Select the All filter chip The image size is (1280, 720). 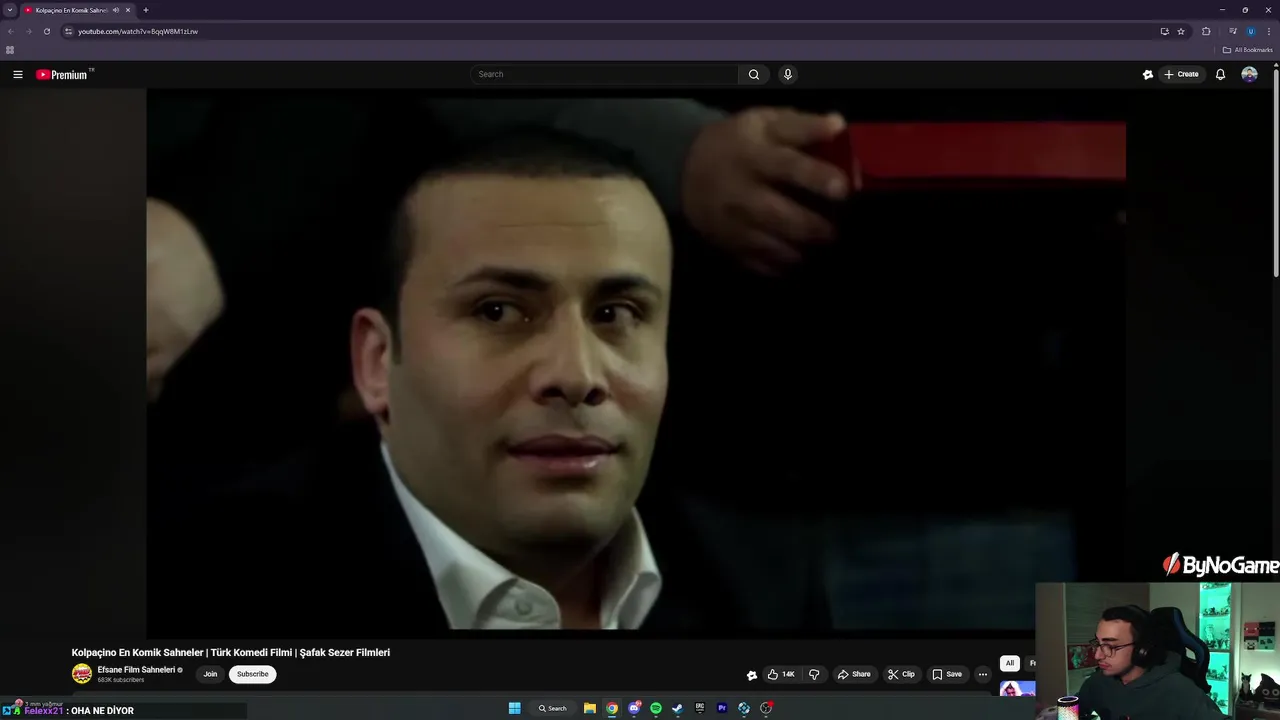tap(1009, 663)
